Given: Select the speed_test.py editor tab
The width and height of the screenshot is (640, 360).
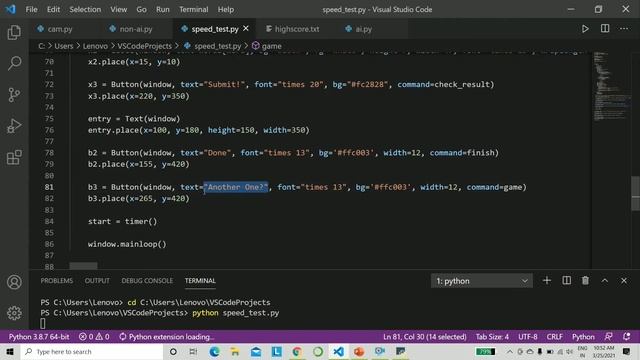Looking at the screenshot, I should [x=215, y=29].
